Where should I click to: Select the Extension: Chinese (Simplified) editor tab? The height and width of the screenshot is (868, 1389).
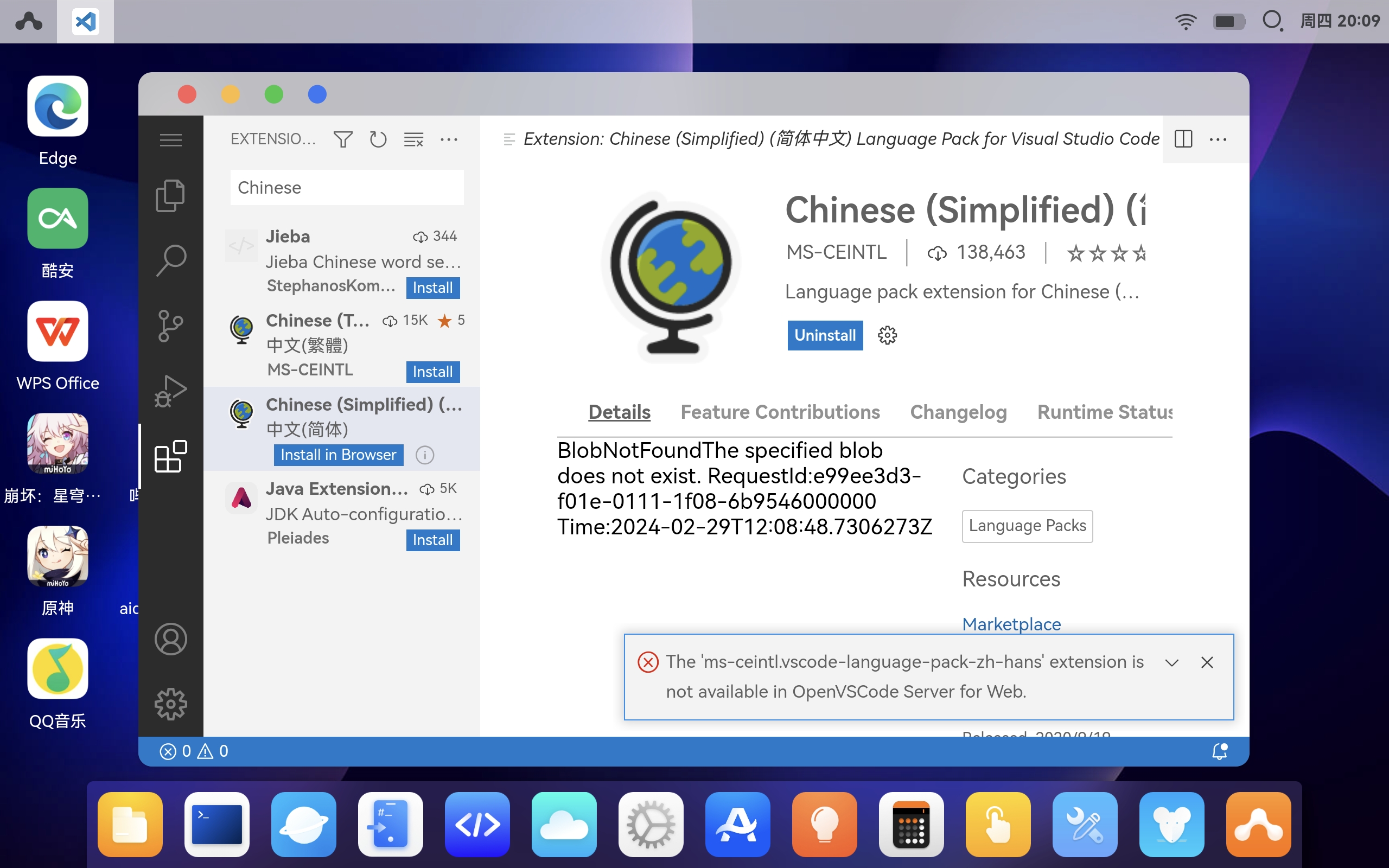click(831, 139)
